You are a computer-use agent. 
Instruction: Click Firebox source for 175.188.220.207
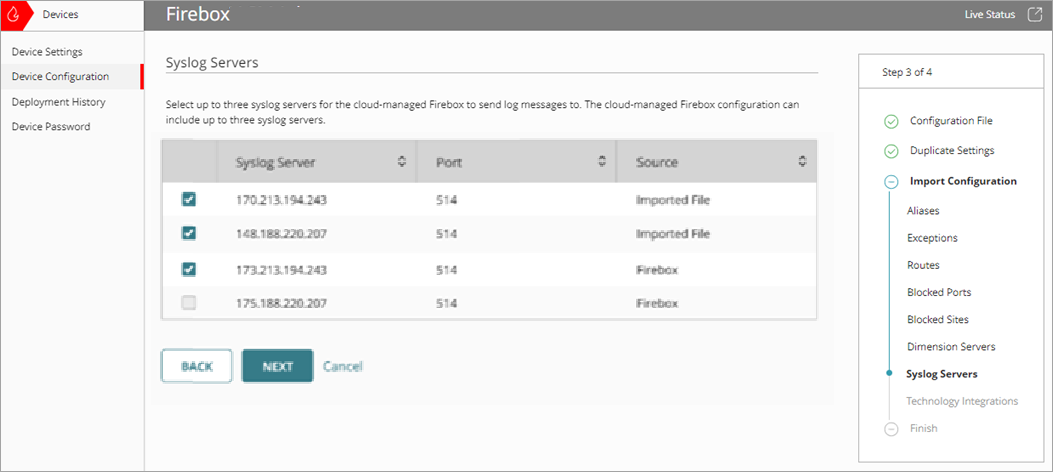[x=657, y=303]
